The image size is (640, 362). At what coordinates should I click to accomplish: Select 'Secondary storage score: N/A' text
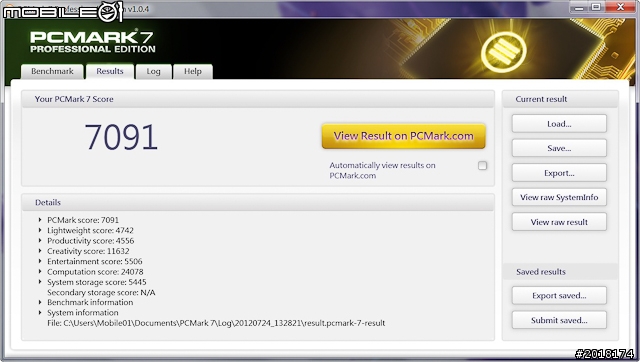pos(101,292)
